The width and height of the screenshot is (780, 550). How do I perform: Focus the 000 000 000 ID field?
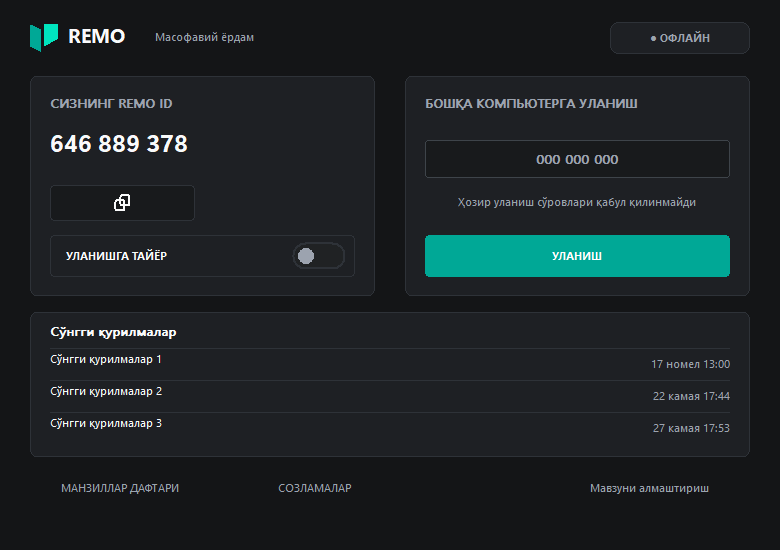tap(577, 159)
